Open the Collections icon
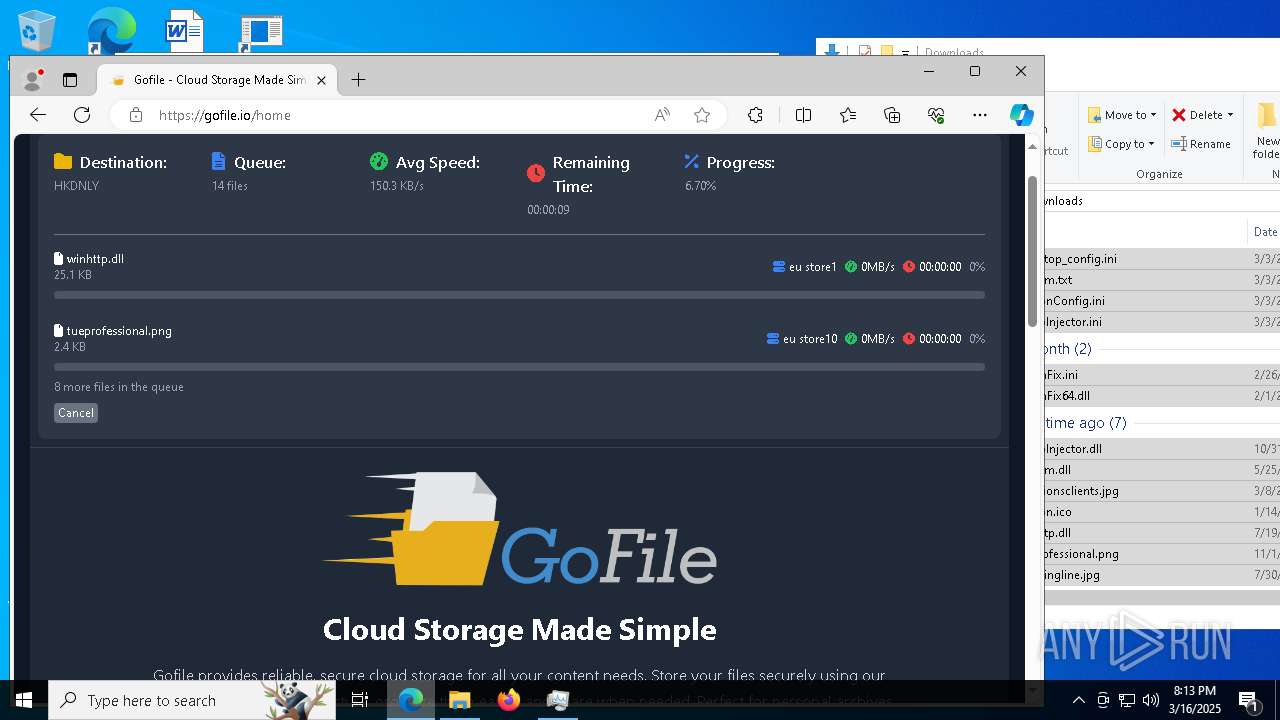This screenshot has height=720, width=1280. click(892, 115)
